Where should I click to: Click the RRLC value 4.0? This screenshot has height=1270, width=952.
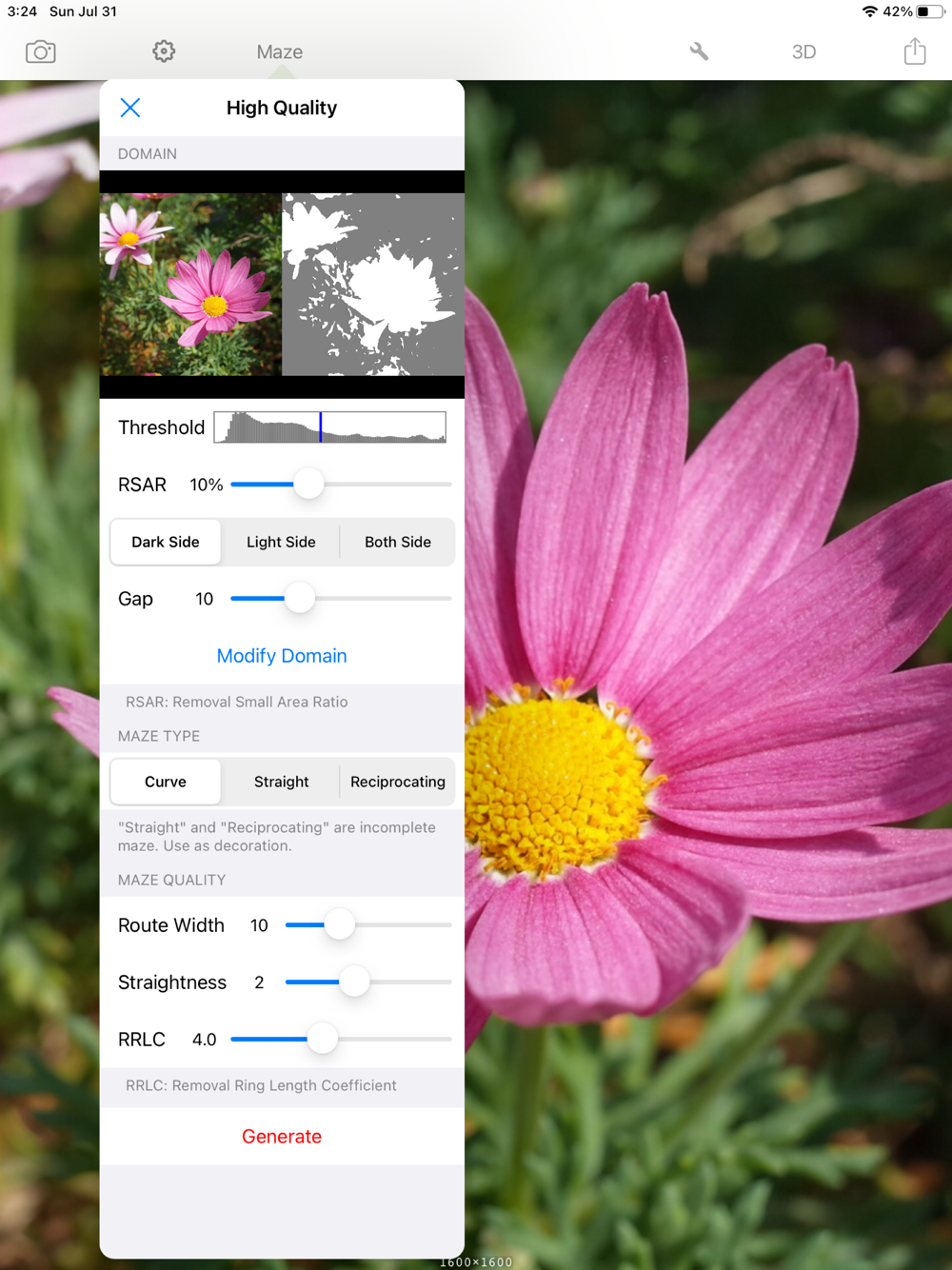205,1040
